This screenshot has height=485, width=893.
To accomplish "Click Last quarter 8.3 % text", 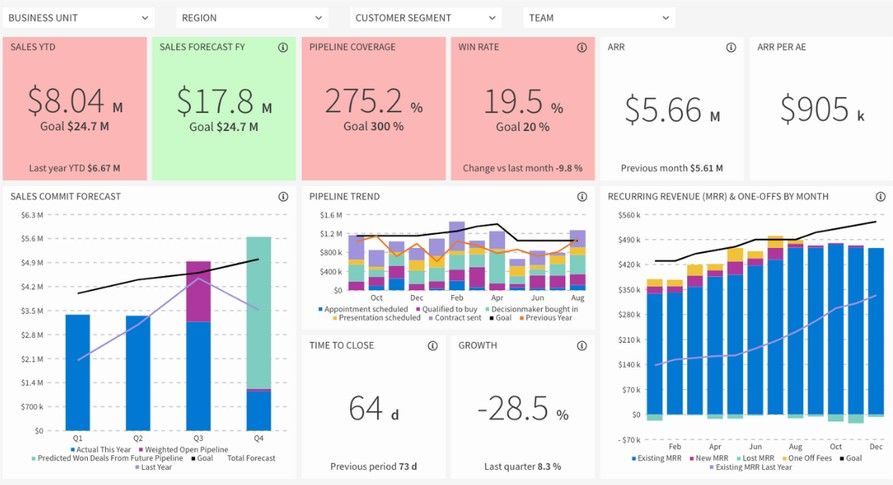I will pyautogui.click(x=523, y=466).
